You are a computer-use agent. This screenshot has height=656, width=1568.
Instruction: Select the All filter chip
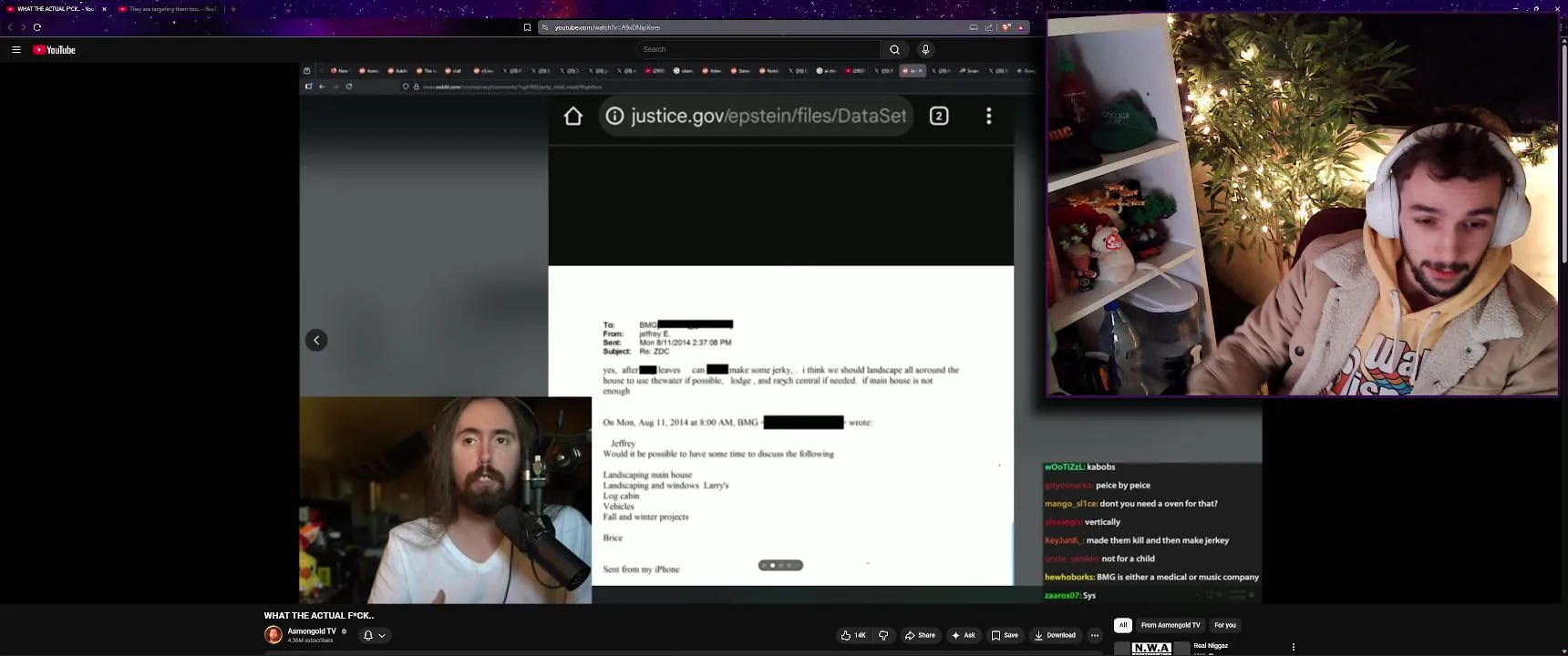1123,625
